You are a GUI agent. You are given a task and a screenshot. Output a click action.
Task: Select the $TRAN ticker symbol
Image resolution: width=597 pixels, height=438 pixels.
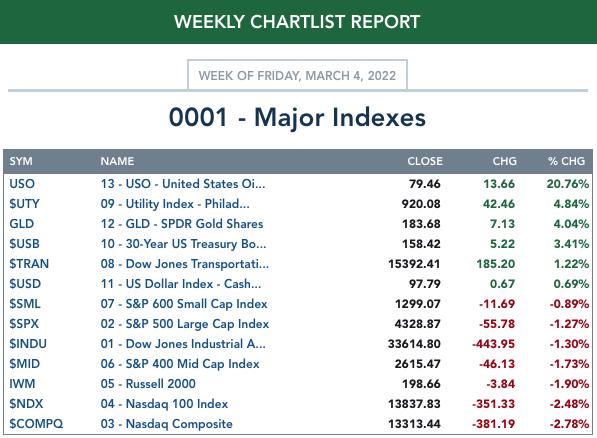click(x=29, y=264)
